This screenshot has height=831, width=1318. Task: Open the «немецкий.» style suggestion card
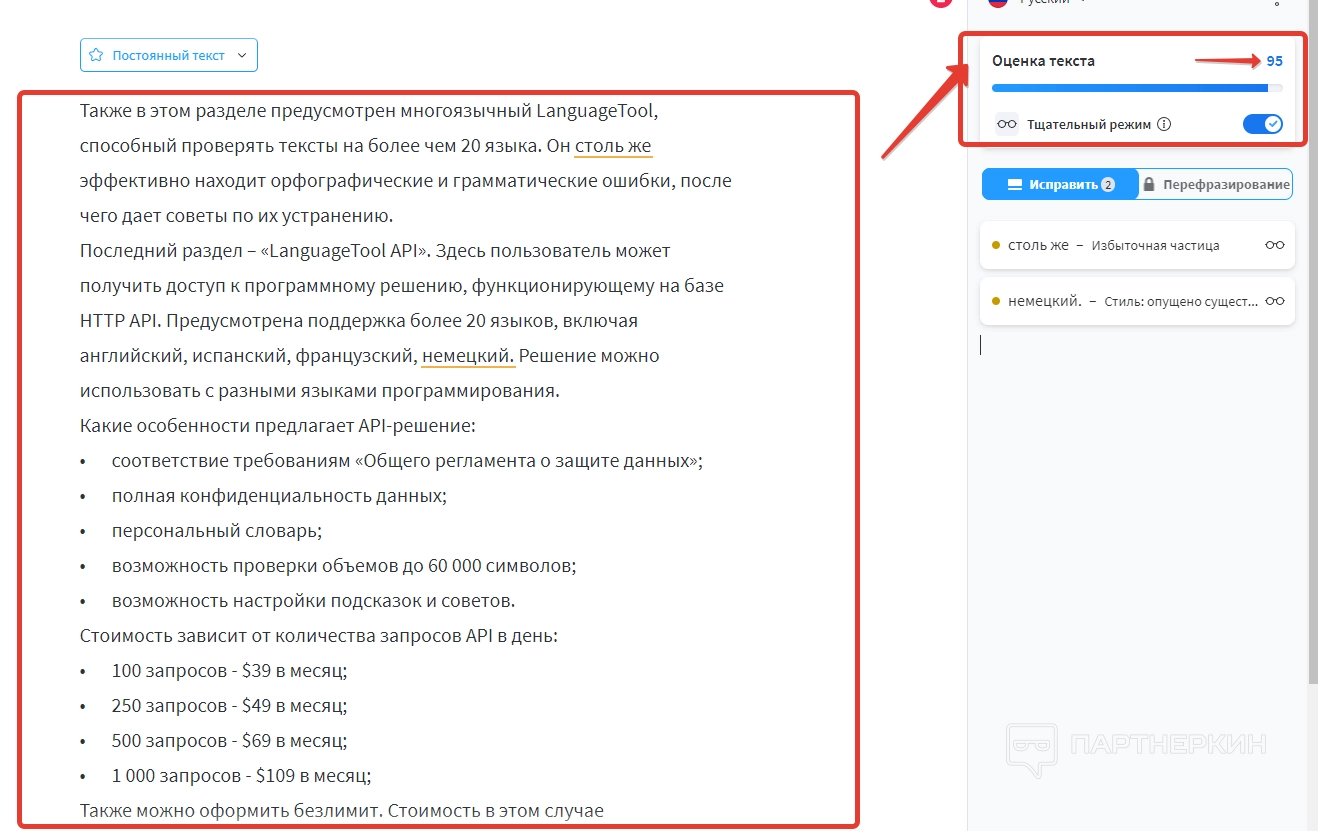pyautogui.click(x=1120, y=301)
